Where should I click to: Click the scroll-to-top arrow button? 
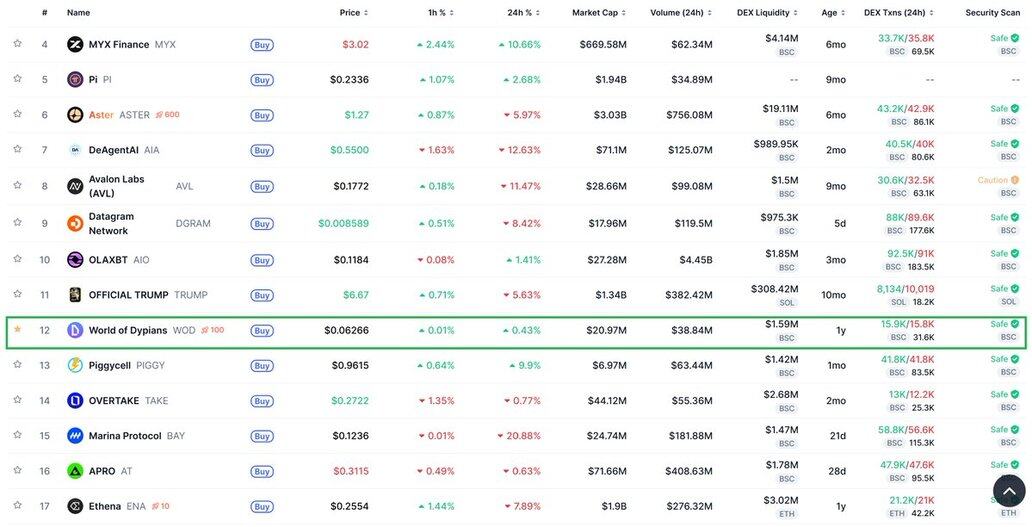click(x=1009, y=491)
